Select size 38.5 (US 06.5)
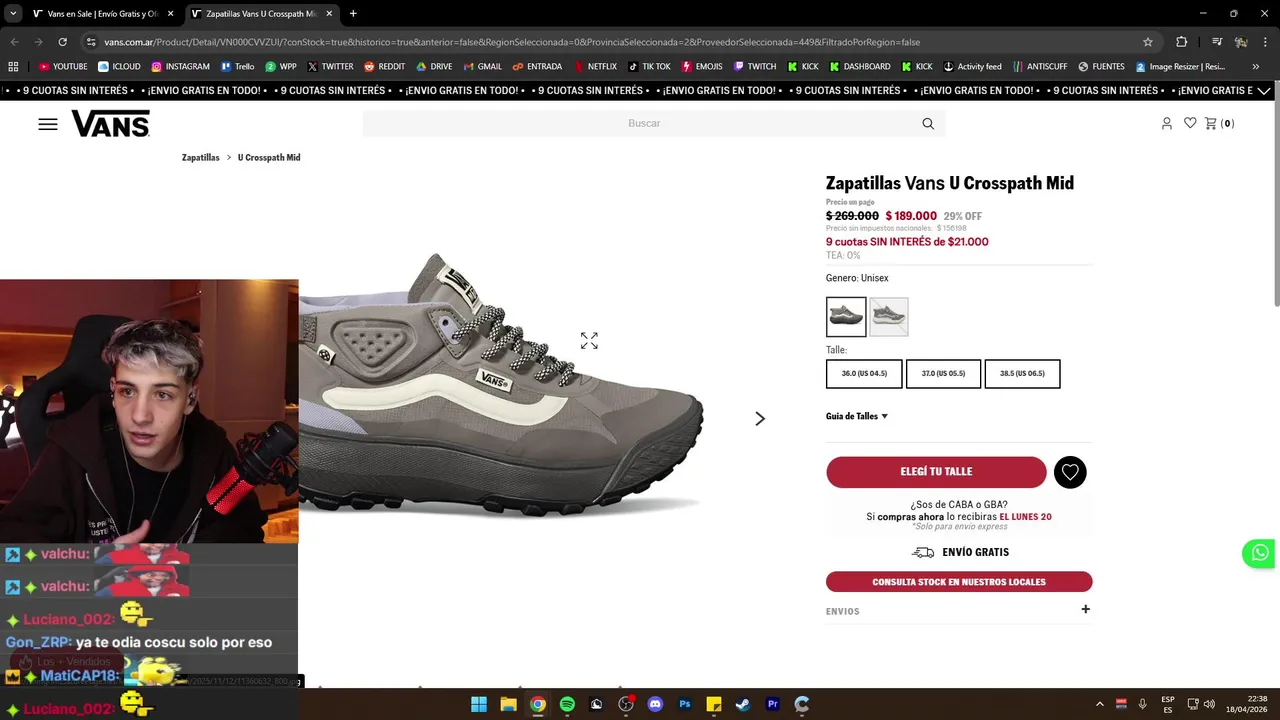Viewport: 1280px width, 720px height. click(1022, 374)
